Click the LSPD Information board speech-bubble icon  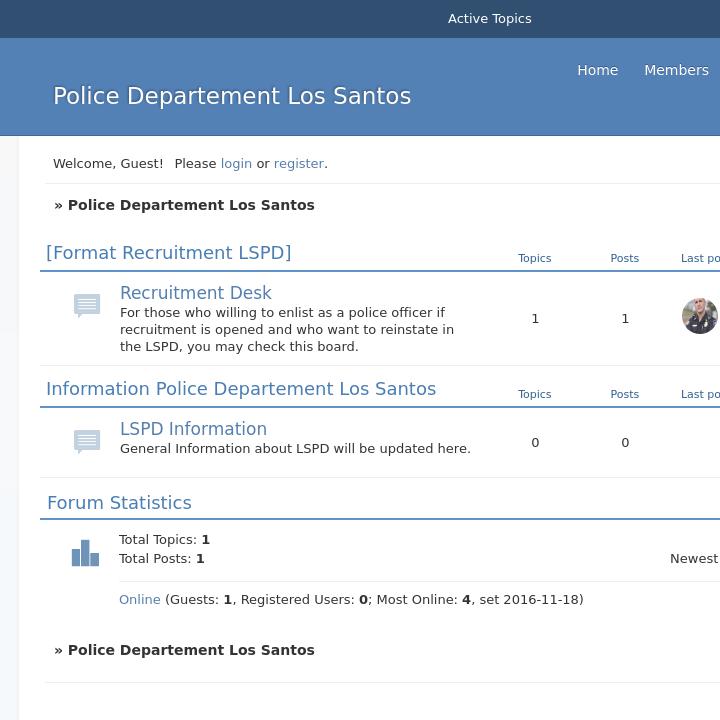[x=87, y=441]
